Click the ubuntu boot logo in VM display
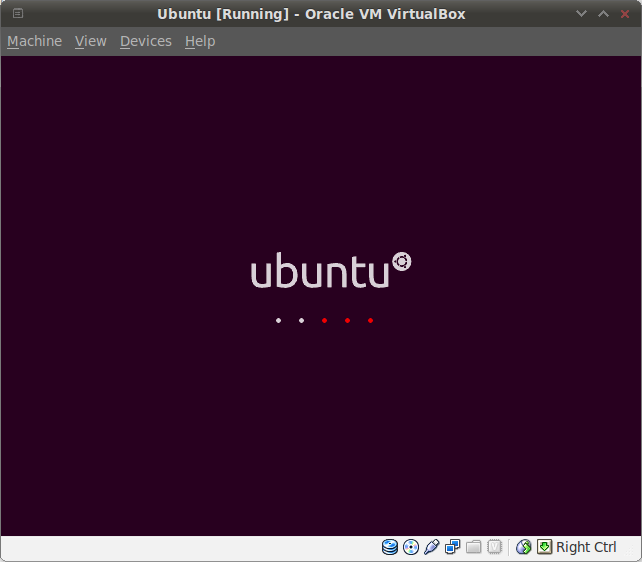The image size is (642, 562). (x=331, y=270)
